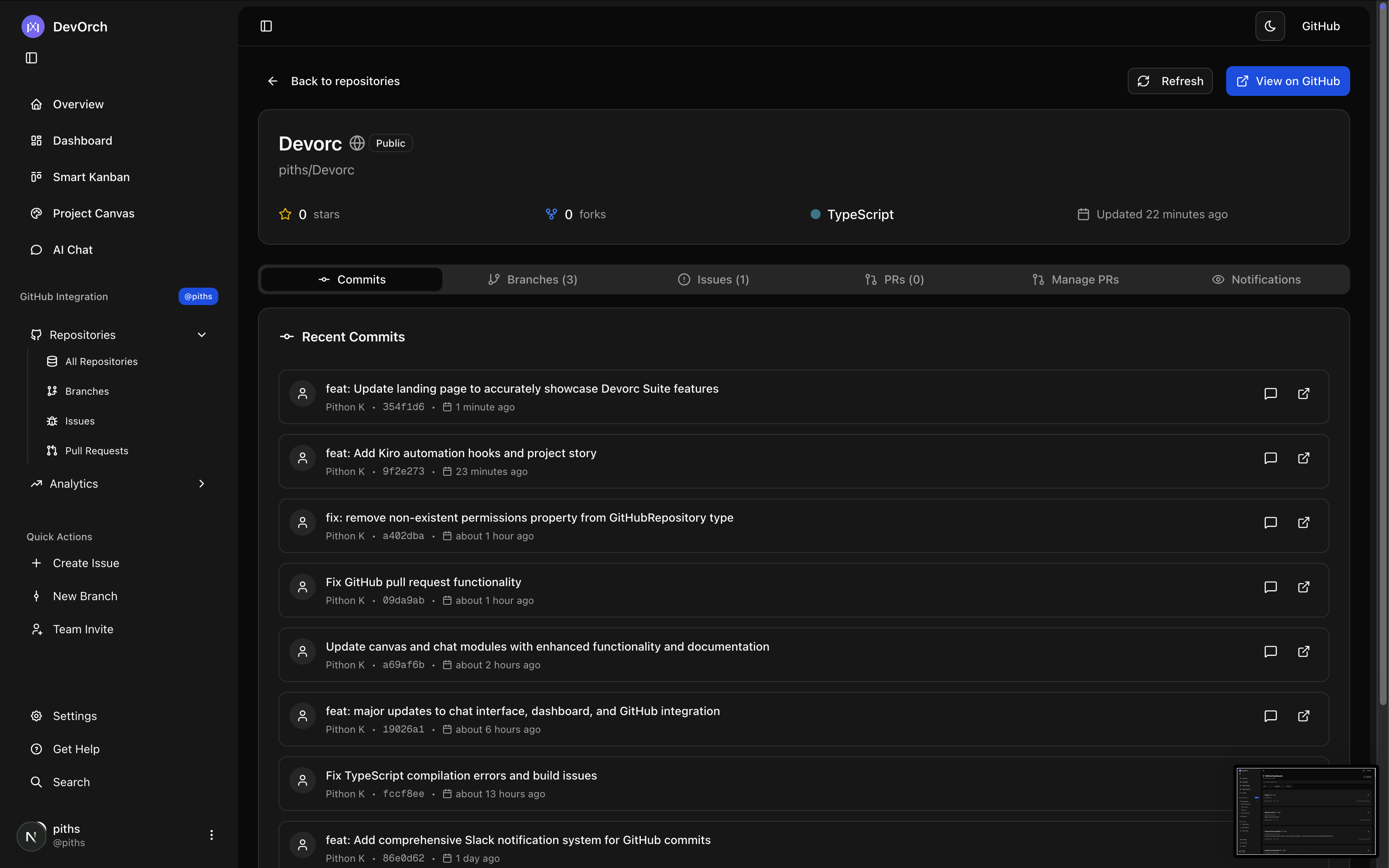Open the Smart Kanban sidebar item
1389x868 pixels.
pyautogui.click(x=91, y=177)
